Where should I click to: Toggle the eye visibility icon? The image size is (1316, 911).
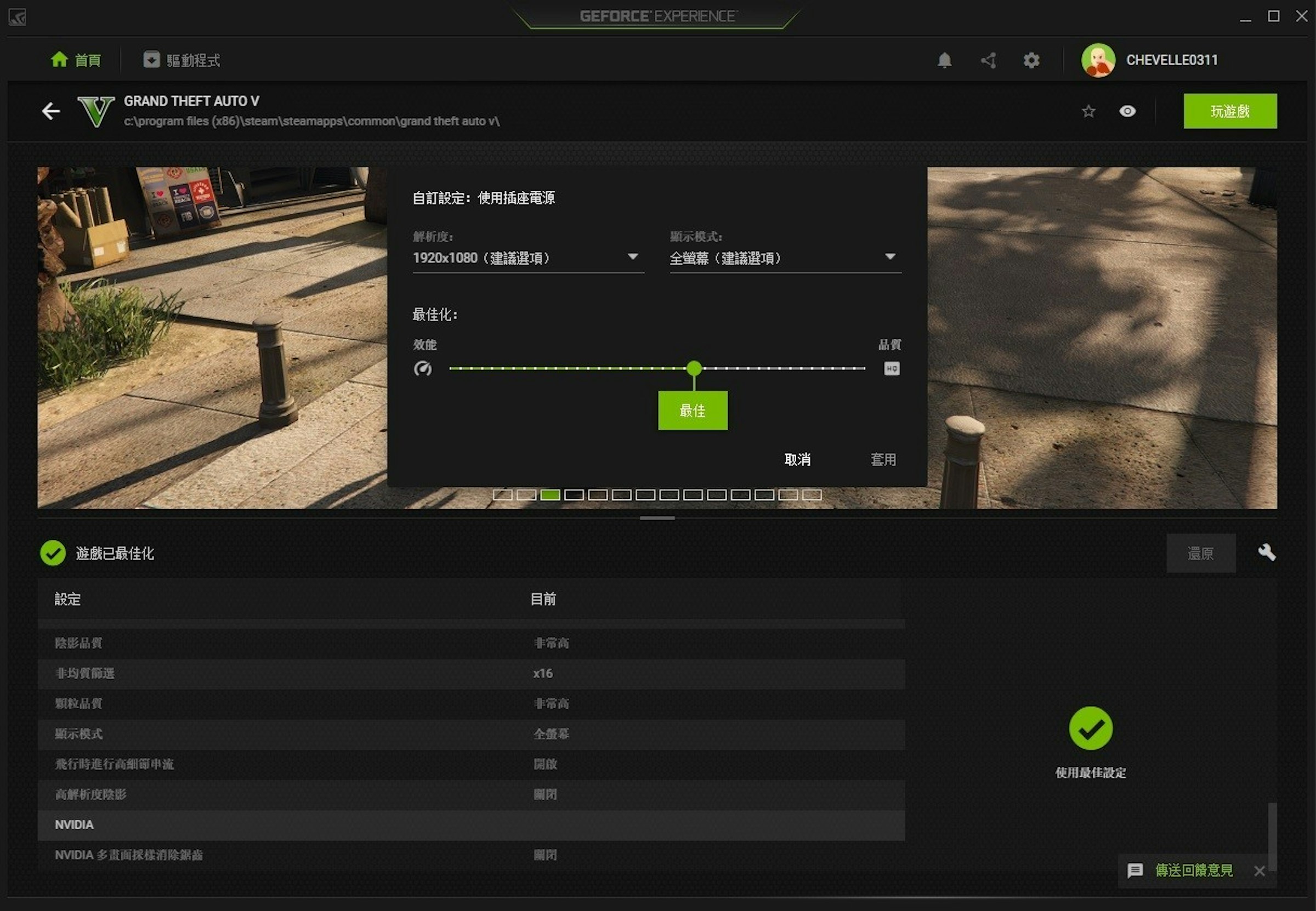click(1127, 111)
